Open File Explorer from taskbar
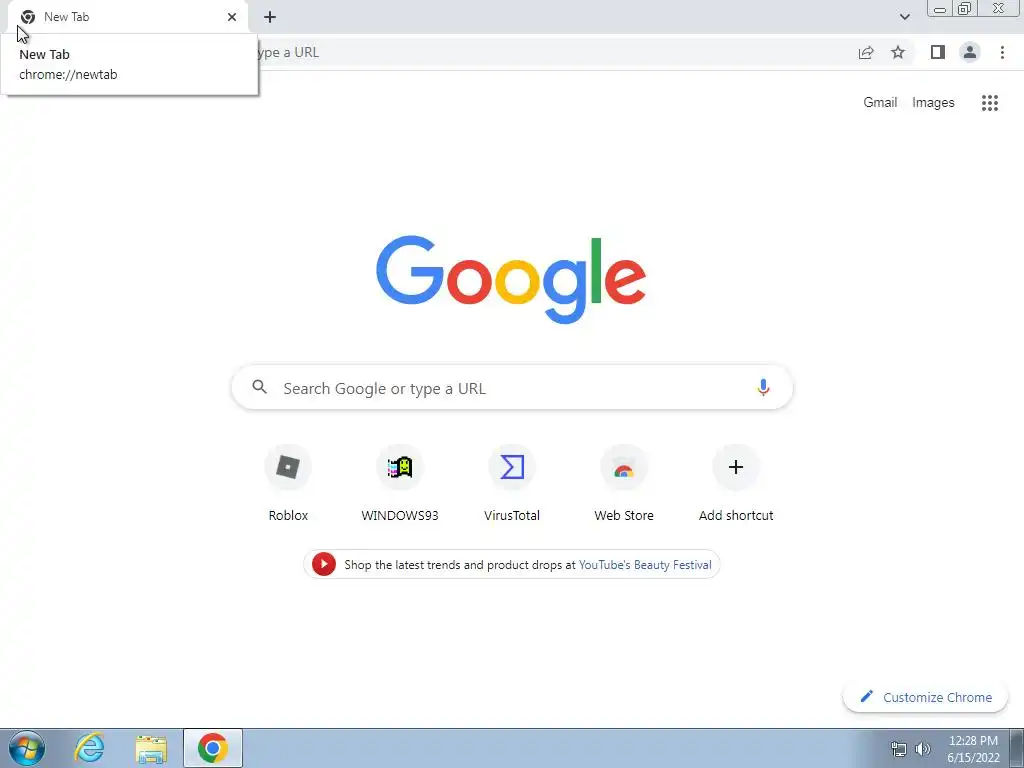1024x768 pixels. [x=151, y=748]
